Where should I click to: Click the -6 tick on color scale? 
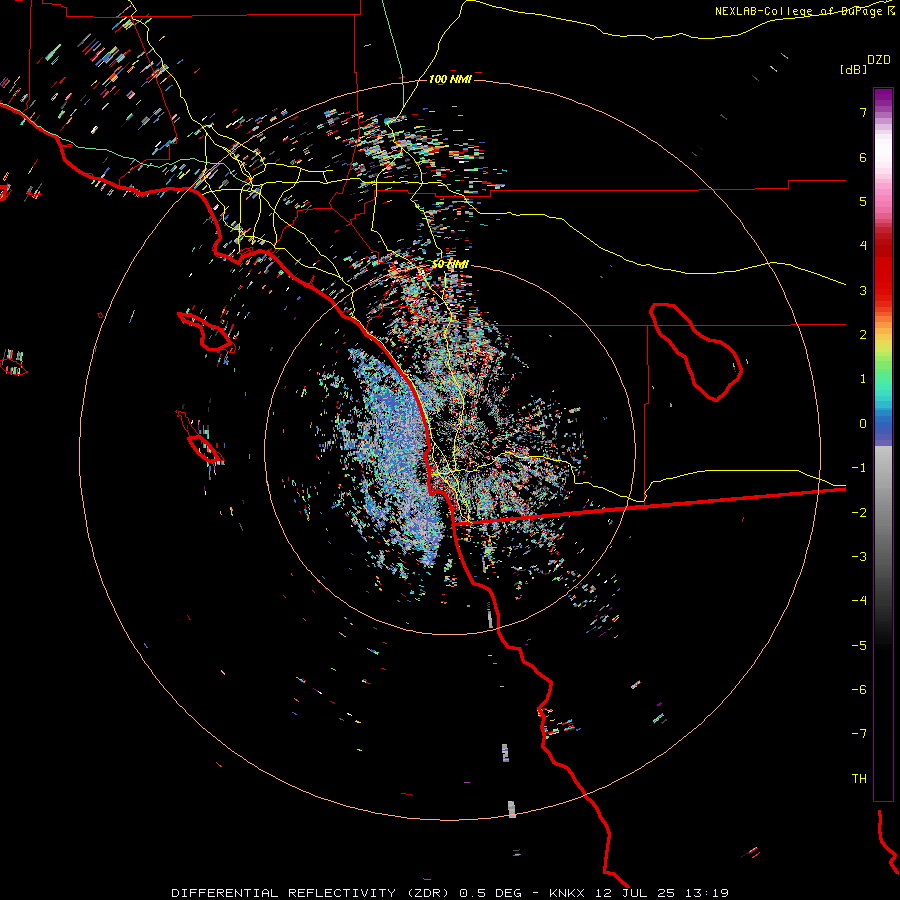tap(859, 690)
